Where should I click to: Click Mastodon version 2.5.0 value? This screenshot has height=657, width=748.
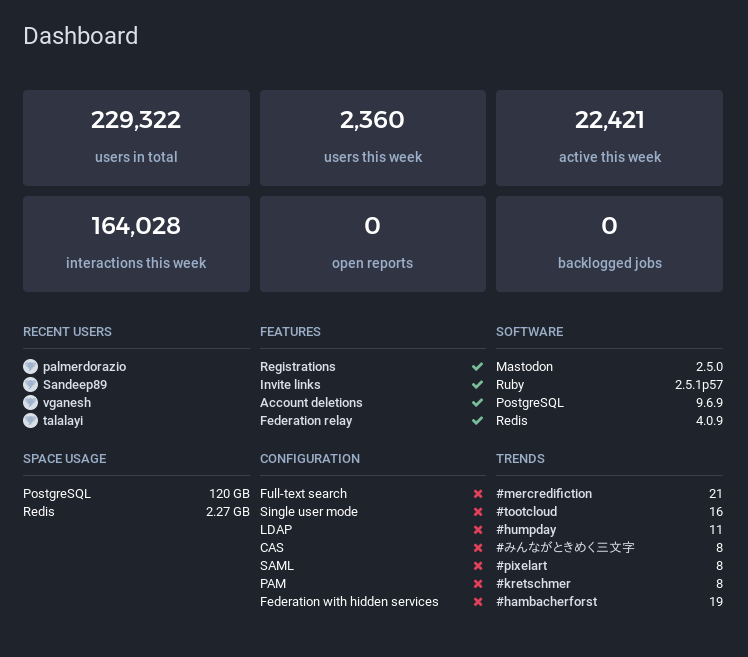709,366
